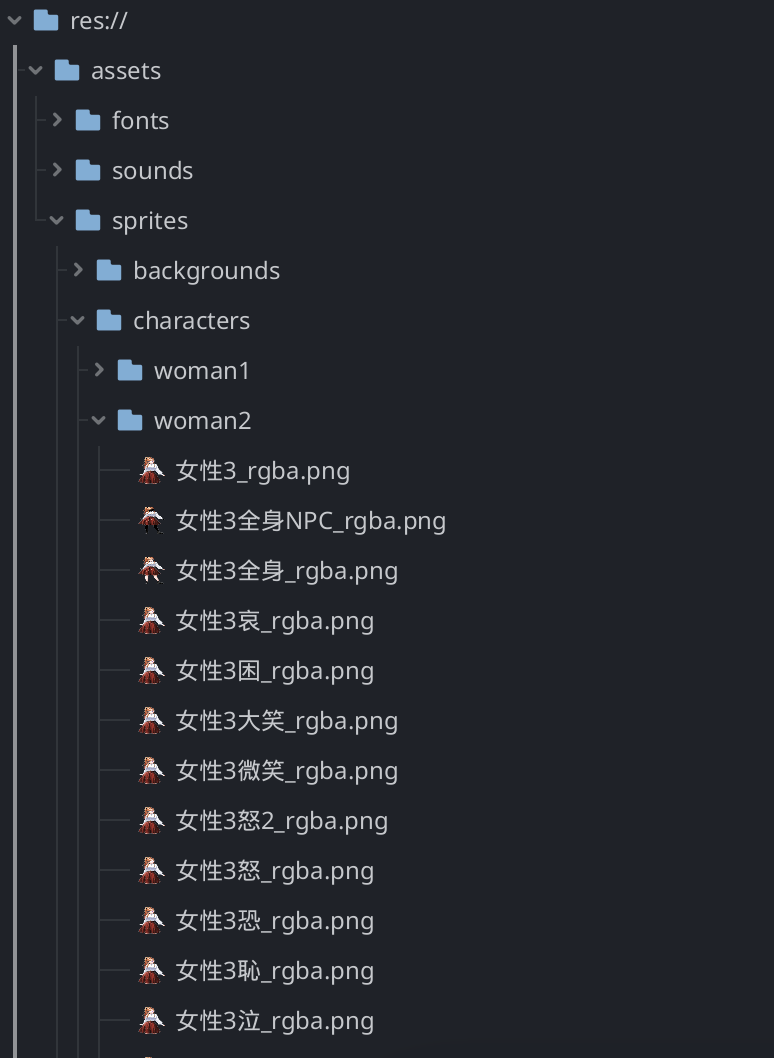The width and height of the screenshot is (774, 1058).
Task: Expand the fonts folder arrow
Action: (57, 120)
